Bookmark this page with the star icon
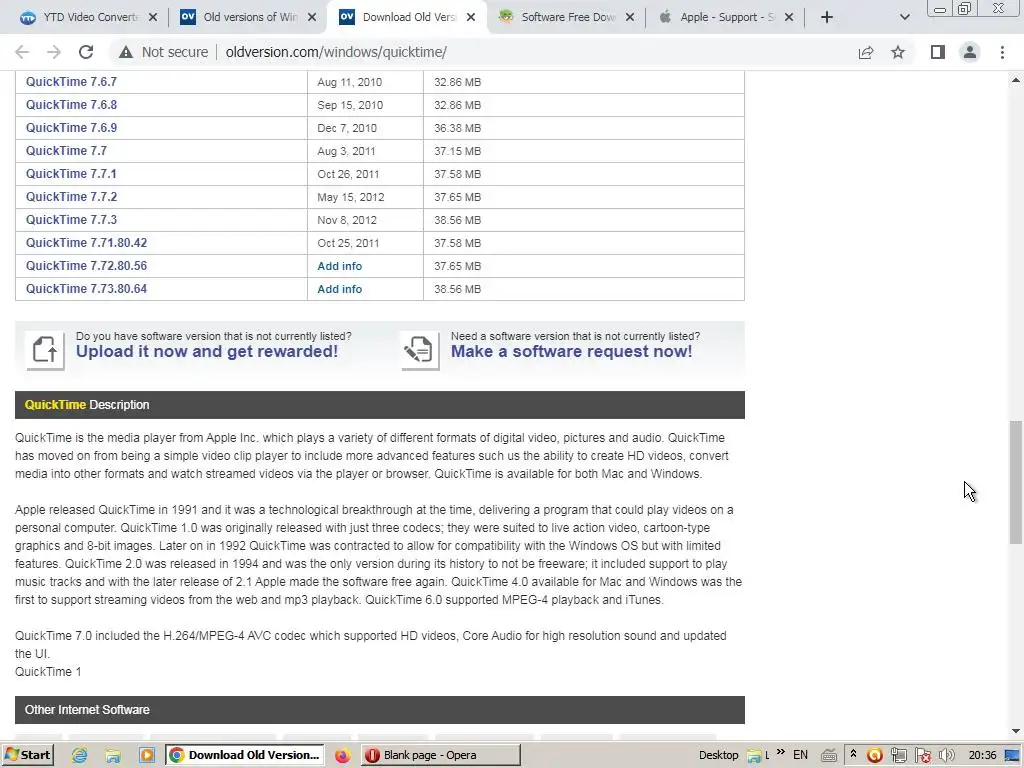This screenshot has width=1024, height=768. [x=898, y=52]
